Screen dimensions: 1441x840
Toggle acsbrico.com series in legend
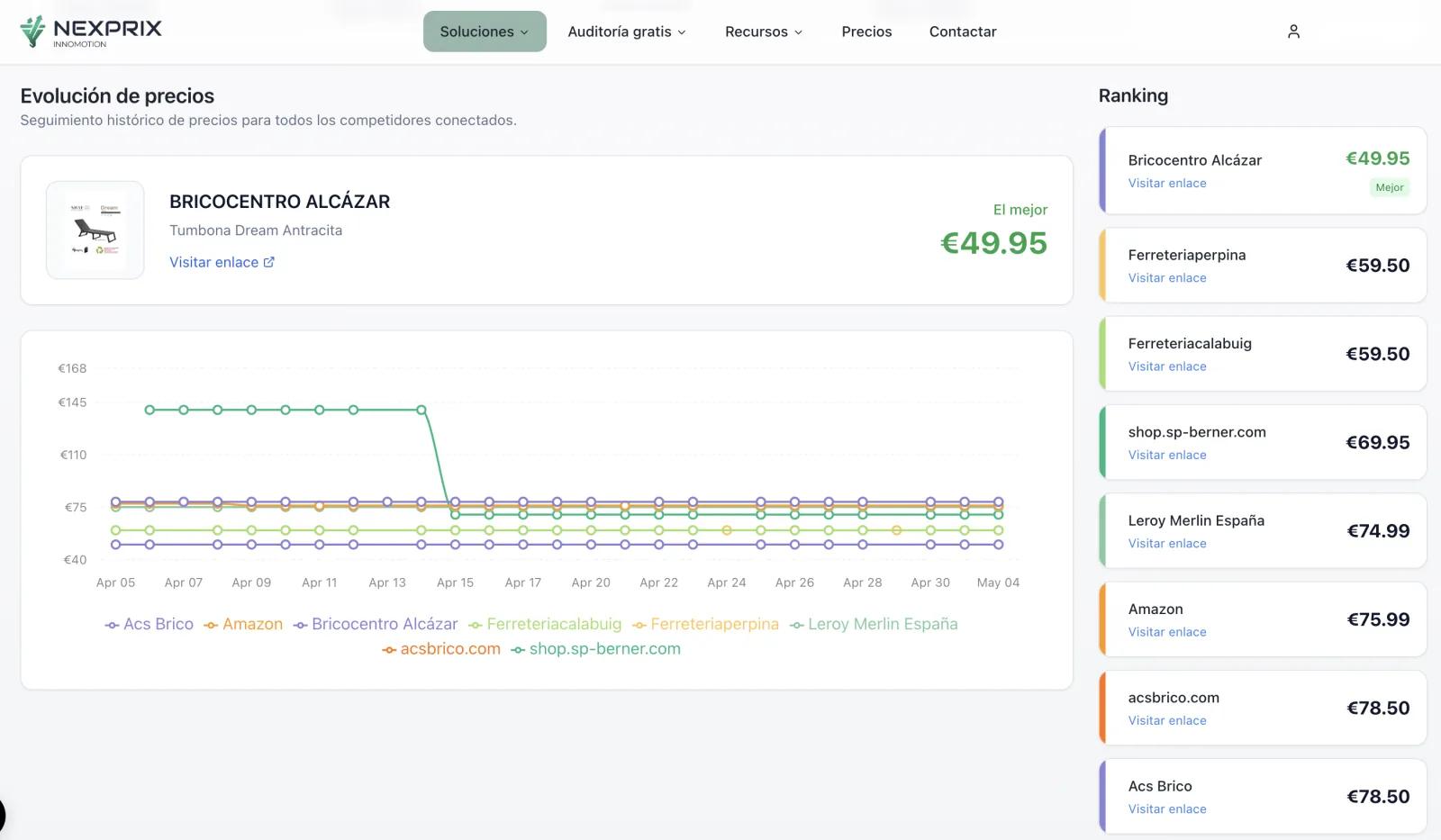441,648
